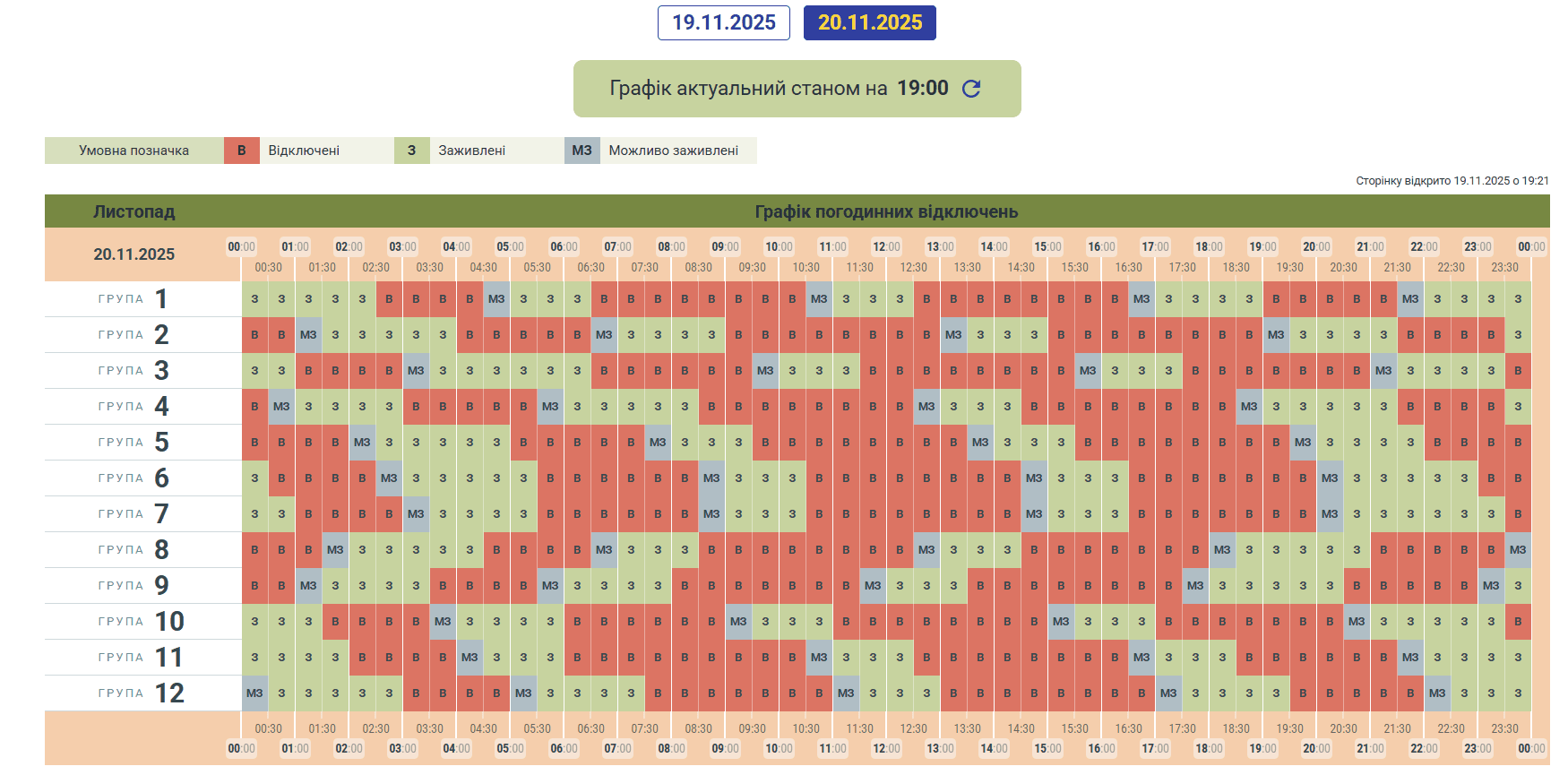1568x775 pixels.
Task: Click the 'Листопад' month header
Action: [134, 211]
